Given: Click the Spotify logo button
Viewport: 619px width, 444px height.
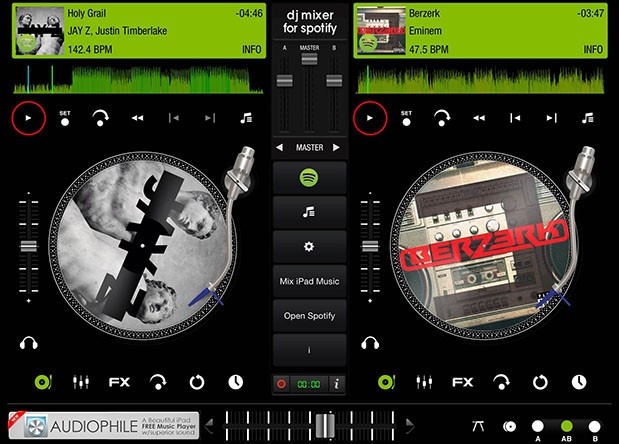Looking at the screenshot, I should tap(309, 178).
